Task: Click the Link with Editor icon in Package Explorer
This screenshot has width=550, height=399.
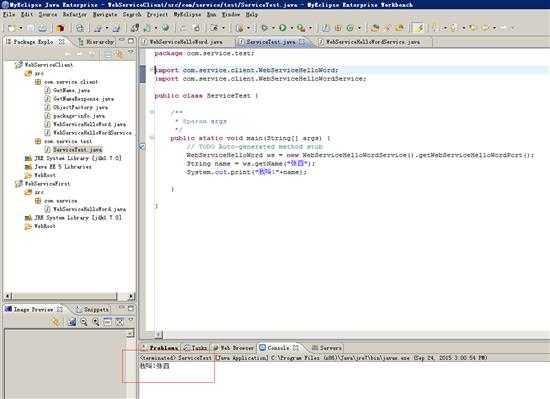Action: 119,54
